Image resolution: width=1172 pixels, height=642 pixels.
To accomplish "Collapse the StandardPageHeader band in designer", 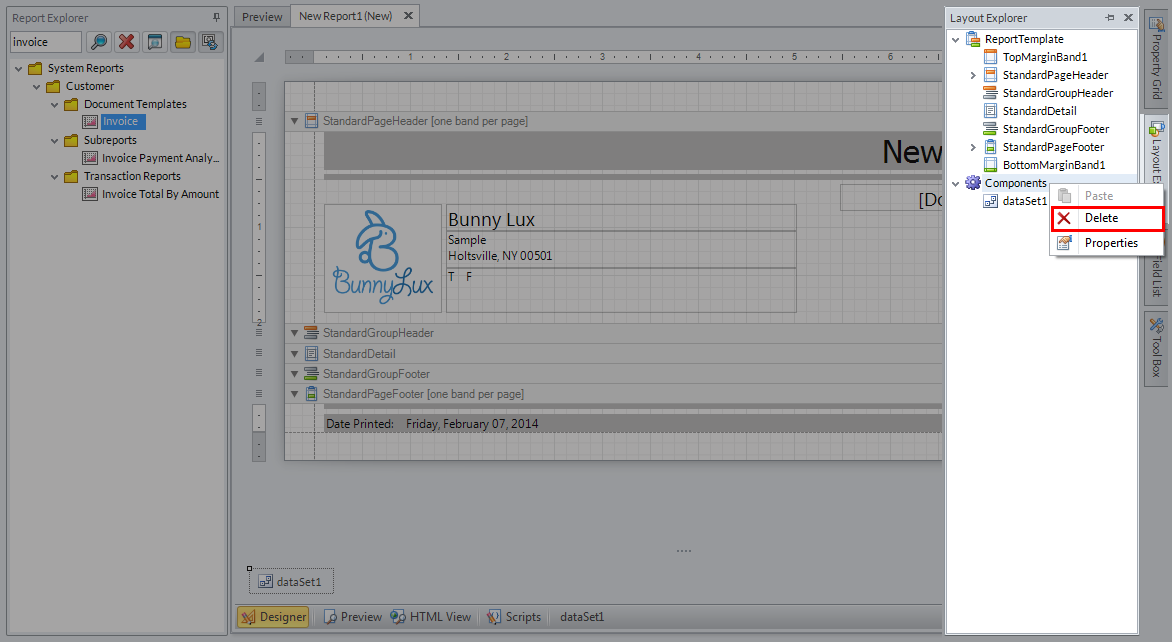I will (294, 121).
